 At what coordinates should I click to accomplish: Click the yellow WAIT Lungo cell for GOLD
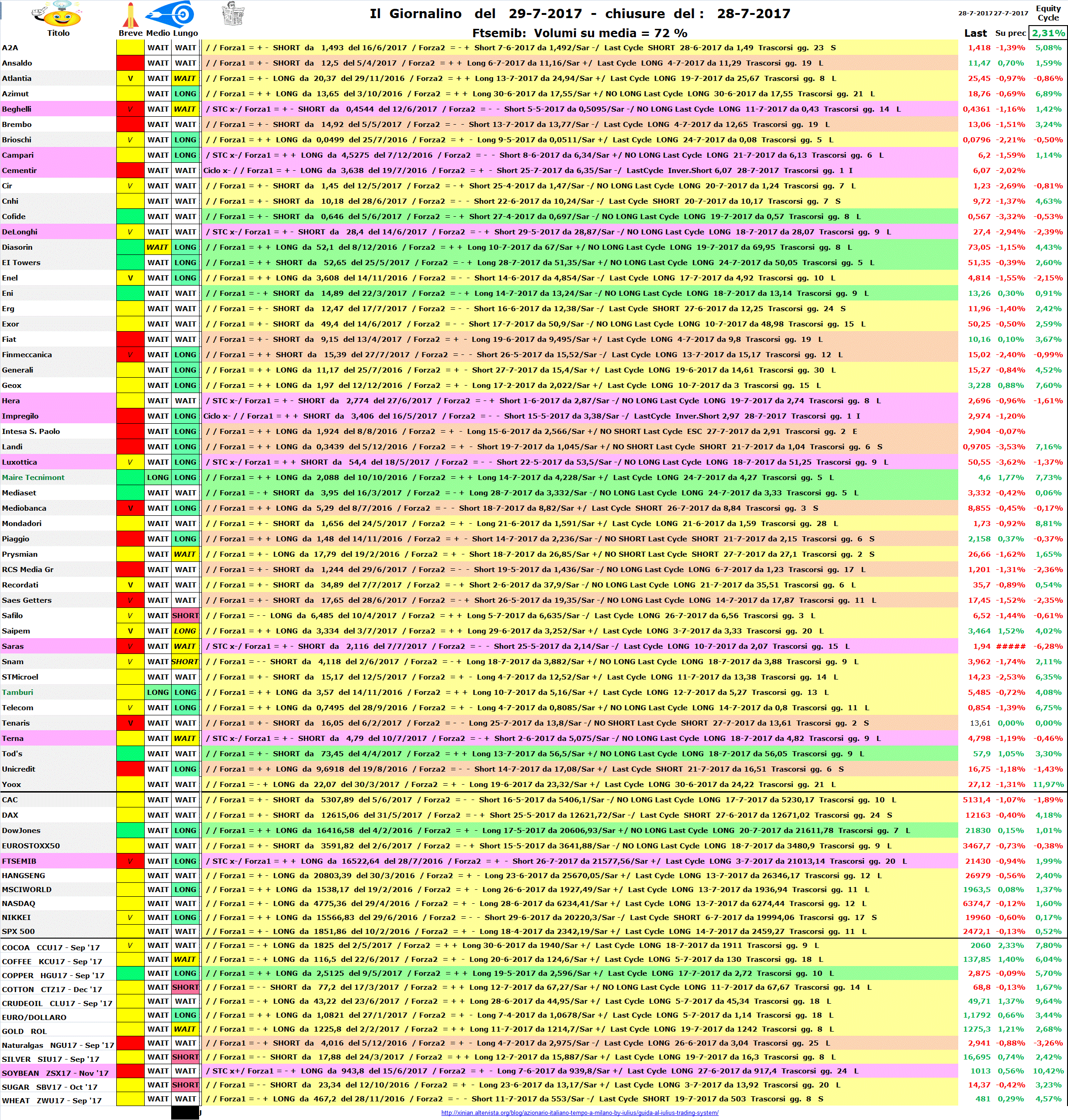pos(186,1029)
